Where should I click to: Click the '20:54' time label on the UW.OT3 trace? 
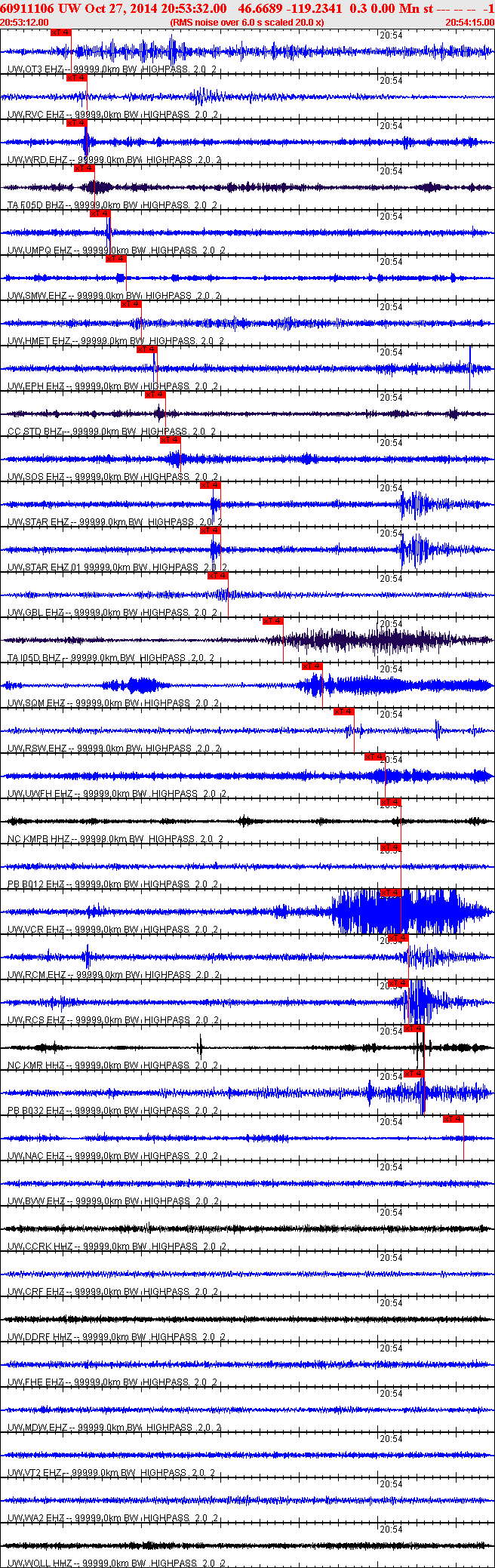coord(391,35)
